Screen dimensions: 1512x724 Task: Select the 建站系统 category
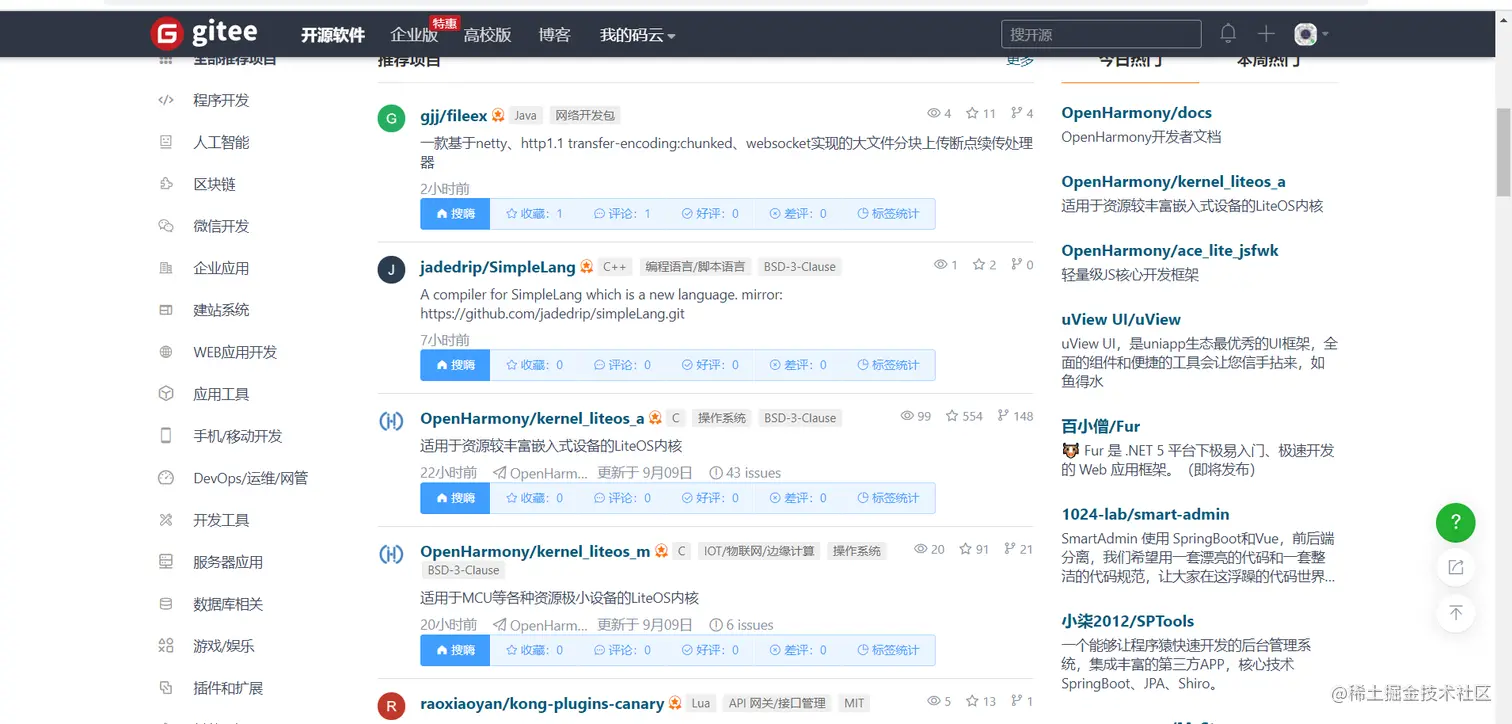click(221, 310)
